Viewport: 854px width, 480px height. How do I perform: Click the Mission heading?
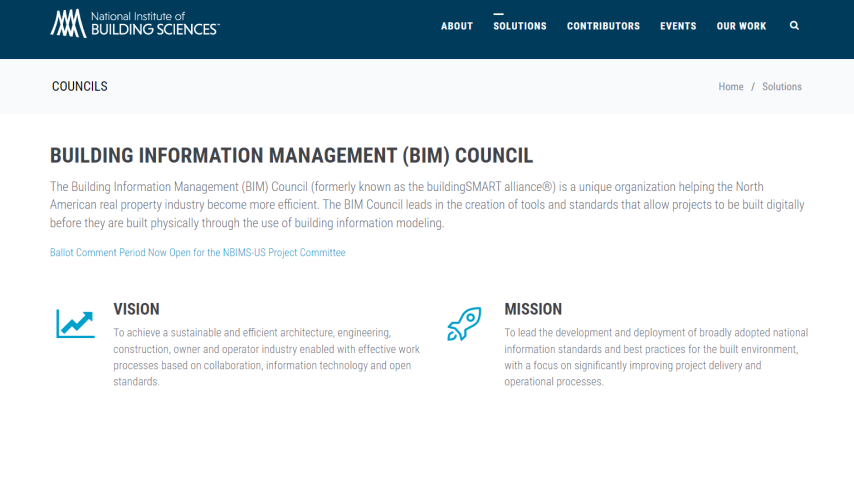(x=533, y=309)
